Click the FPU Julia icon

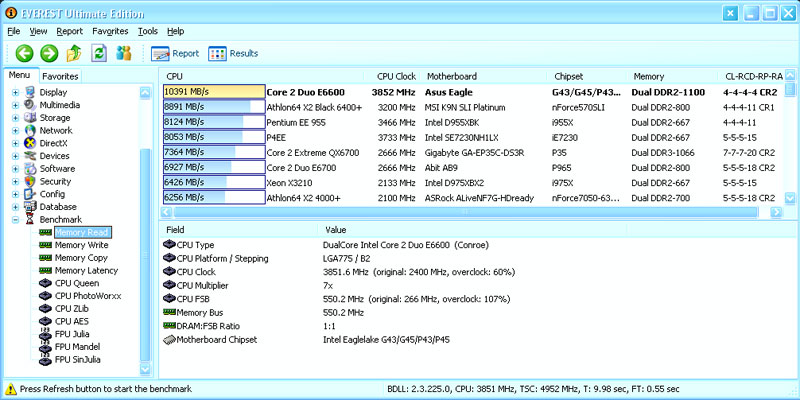45,335
